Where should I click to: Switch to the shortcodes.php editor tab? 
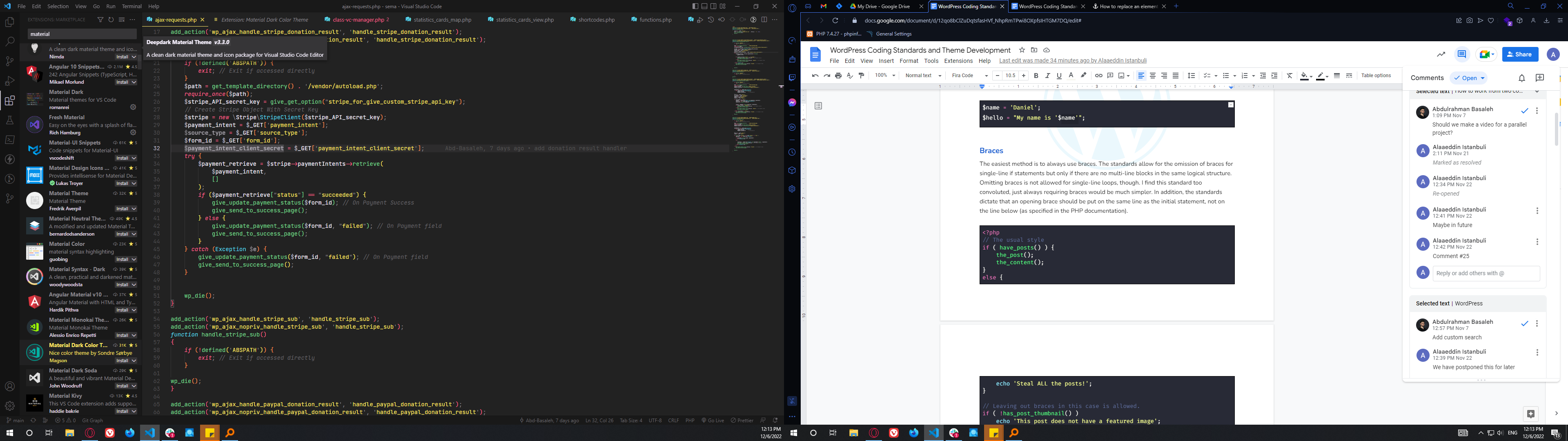[597, 20]
